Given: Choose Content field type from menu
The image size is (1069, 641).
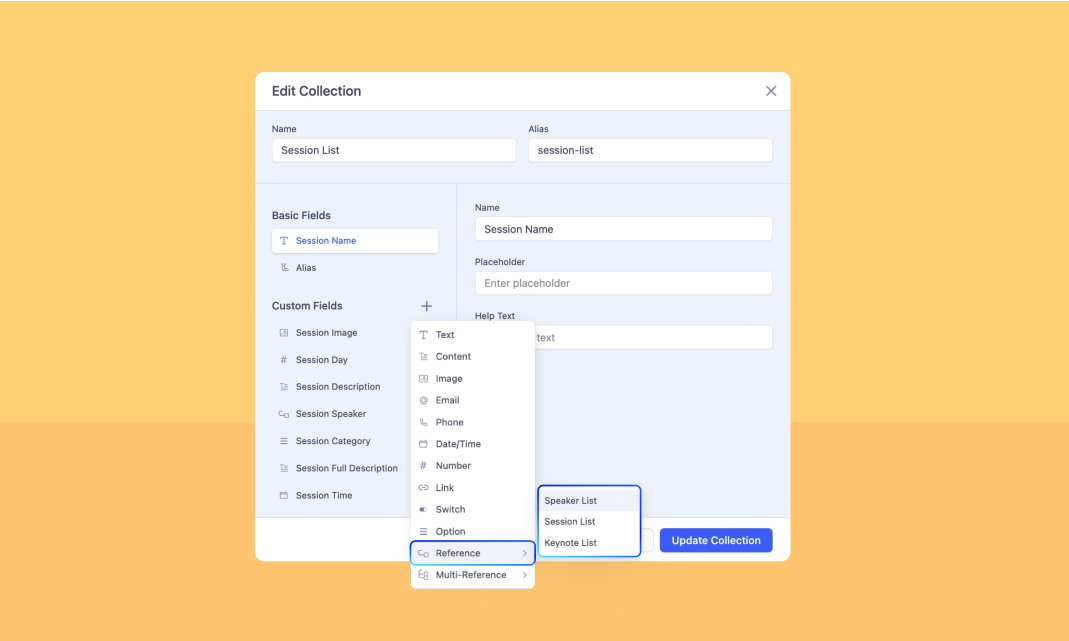Looking at the screenshot, I should point(472,357).
